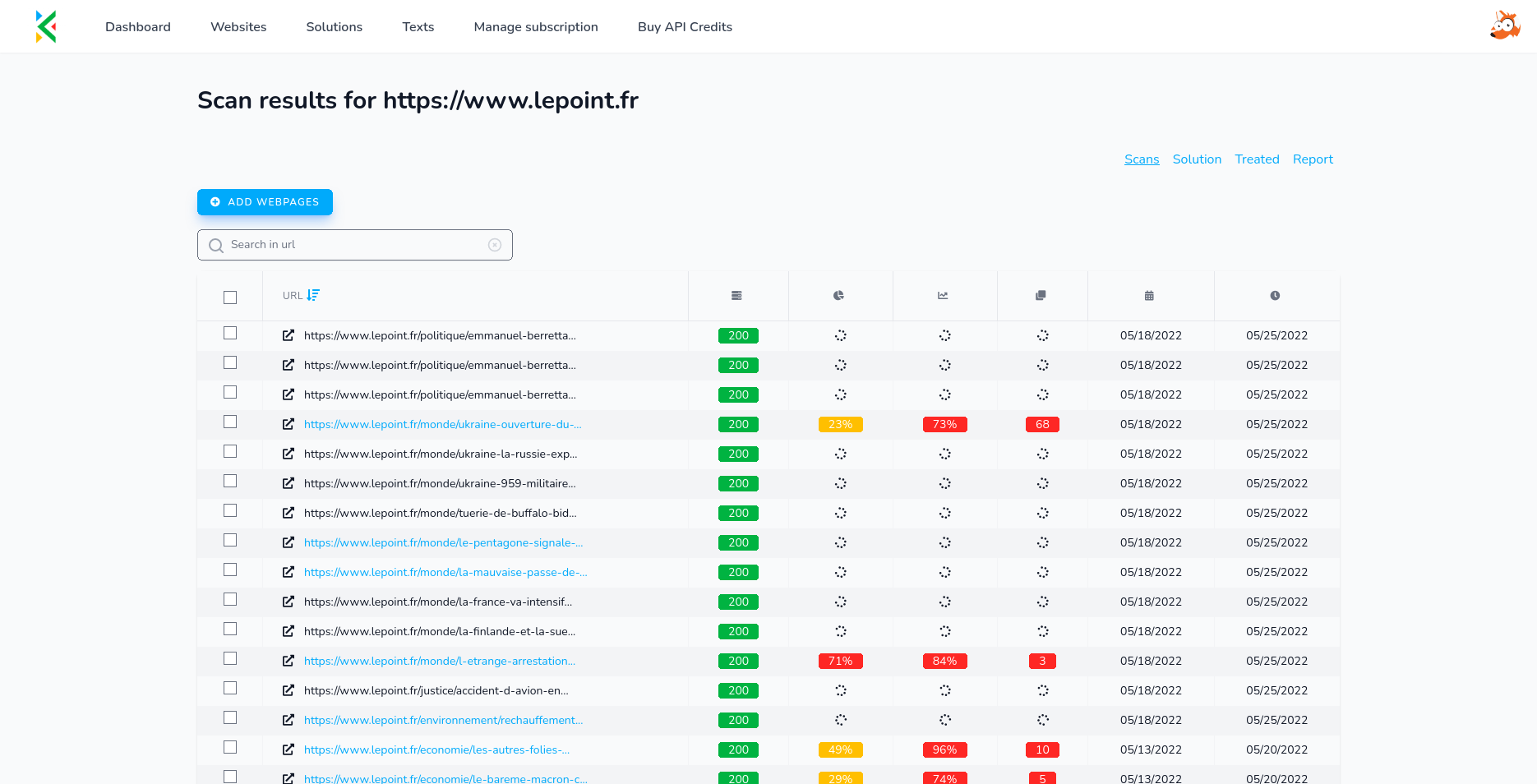Screen dimensions: 1537x784
Task: Open external link icon for la-france-va-intensif row
Action: pos(288,602)
